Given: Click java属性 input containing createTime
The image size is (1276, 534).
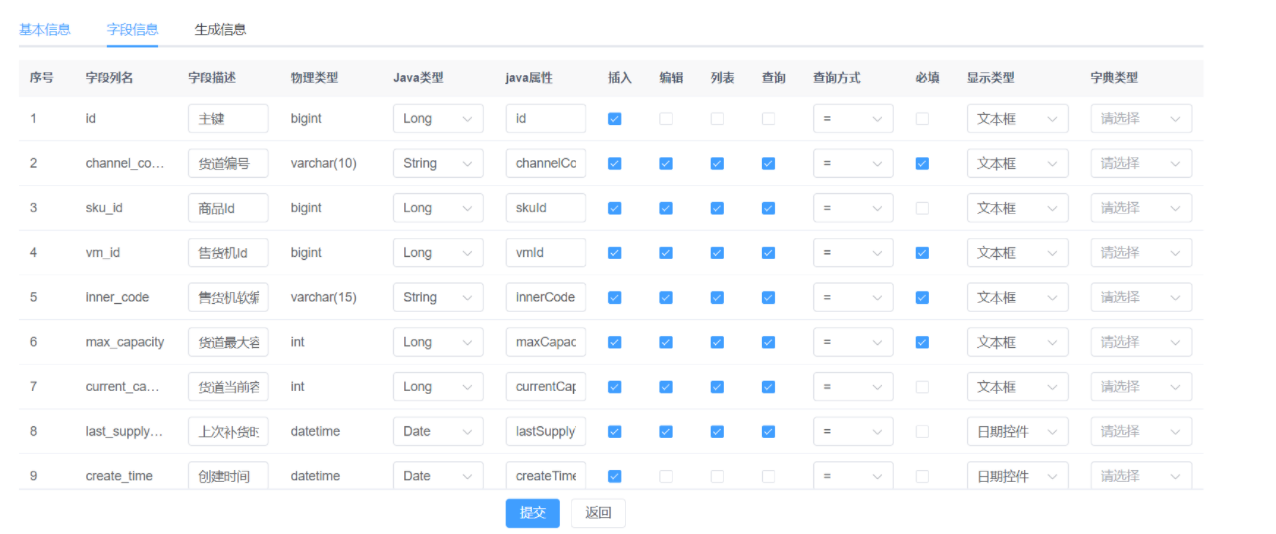Looking at the screenshot, I should coord(546,476).
